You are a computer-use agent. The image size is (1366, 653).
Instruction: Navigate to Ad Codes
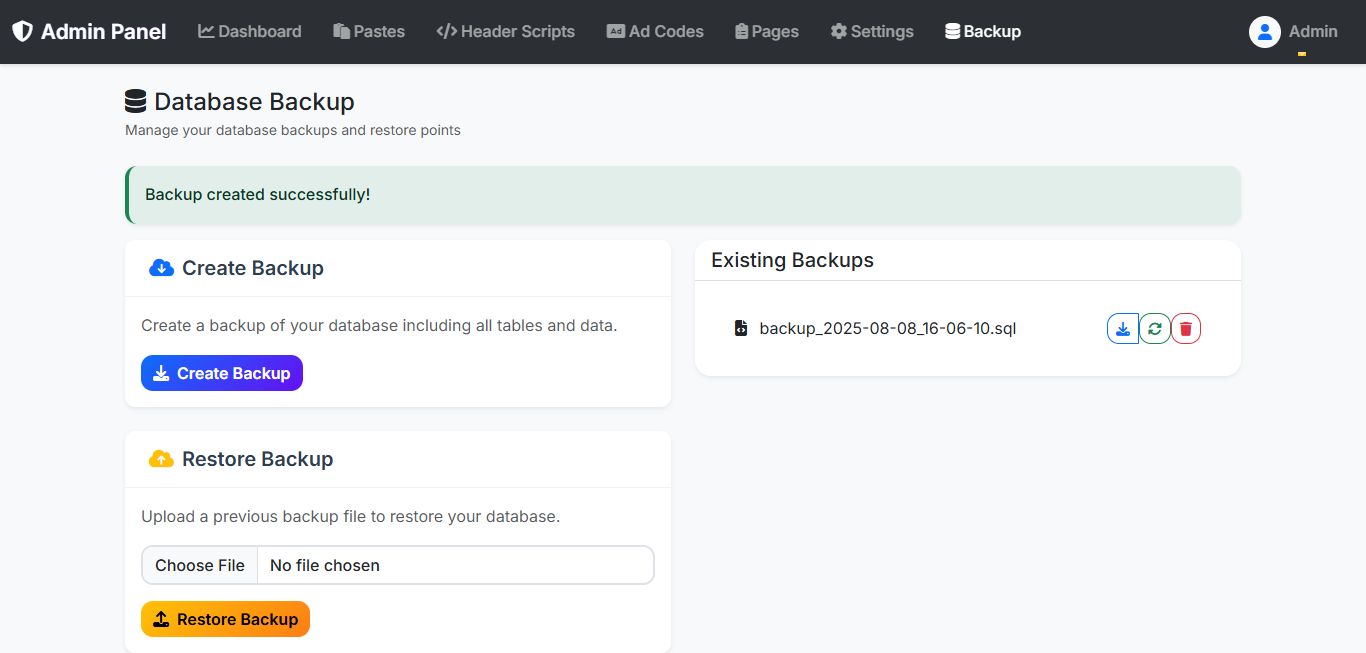[x=655, y=32]
